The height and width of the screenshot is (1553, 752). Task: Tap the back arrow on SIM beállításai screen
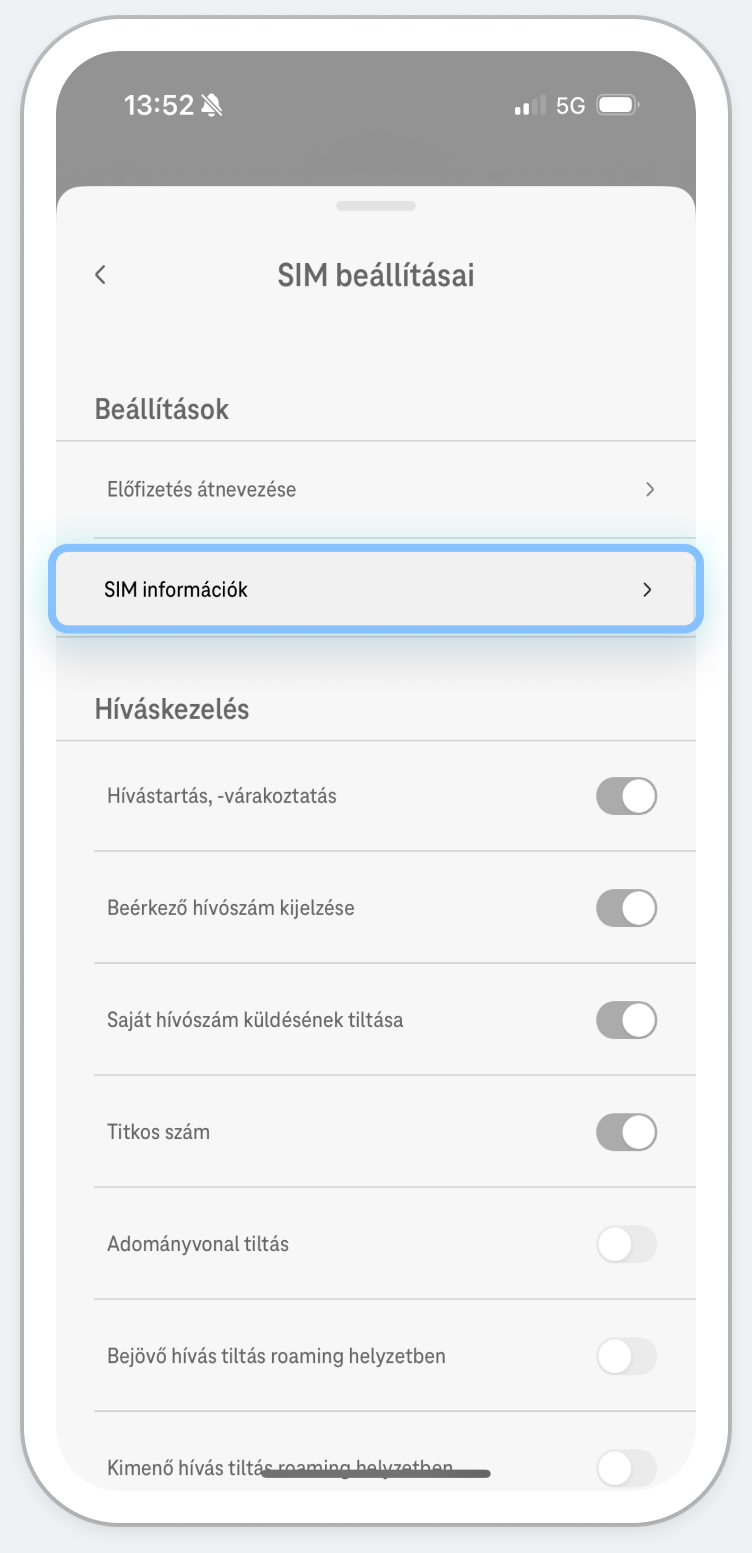(99, 274)
